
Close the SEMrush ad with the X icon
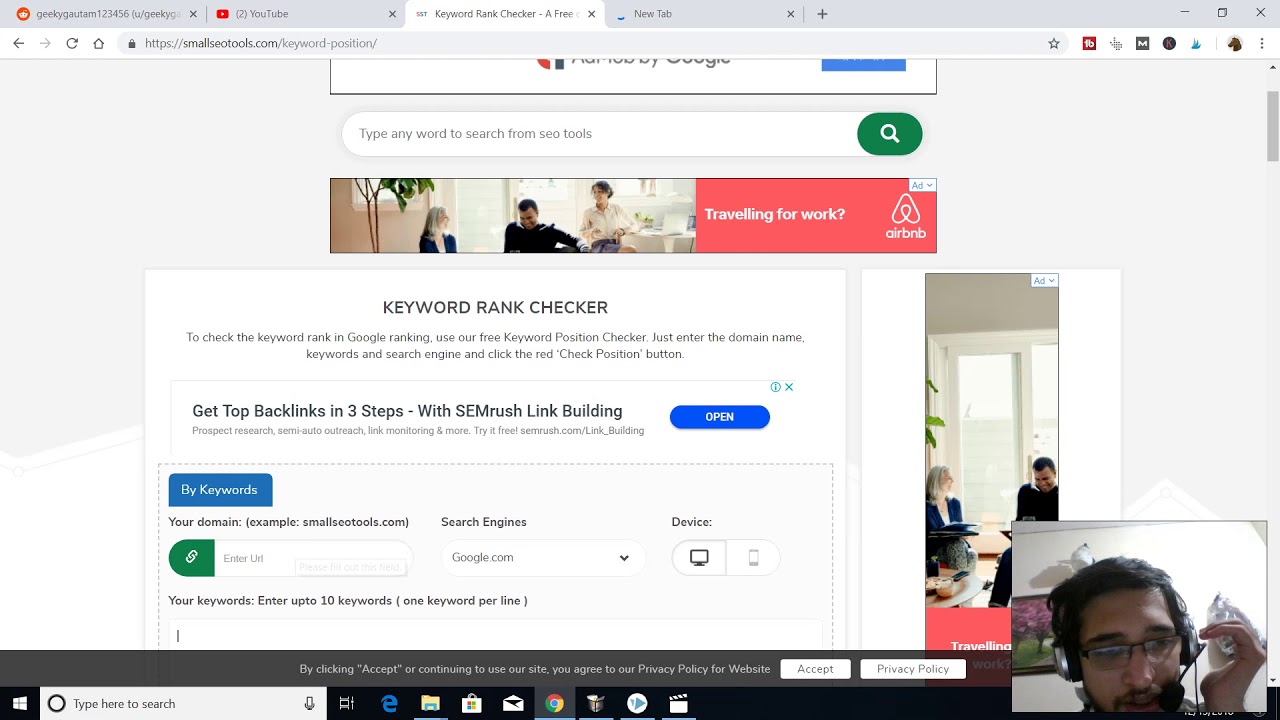tap(789, 387)
